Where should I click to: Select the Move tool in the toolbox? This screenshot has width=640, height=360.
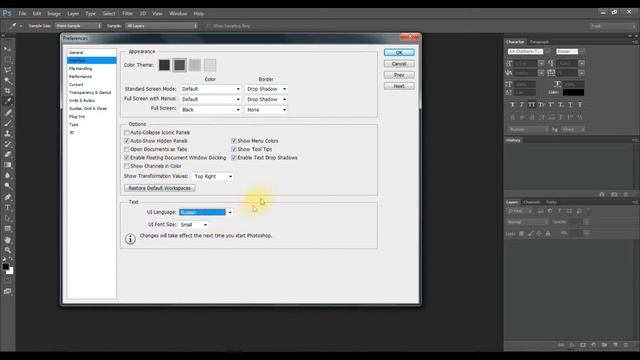(x=8, y=49)
